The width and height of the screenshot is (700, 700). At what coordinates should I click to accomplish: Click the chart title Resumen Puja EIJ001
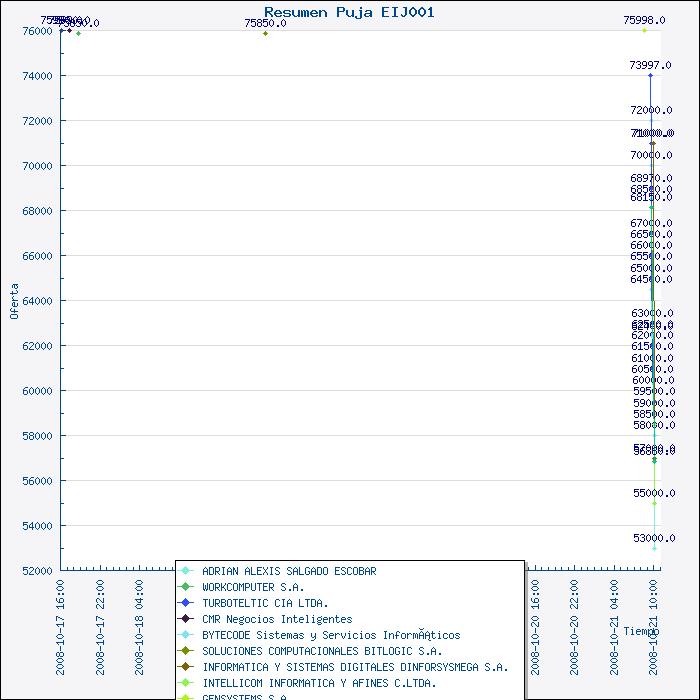point(349,11)
